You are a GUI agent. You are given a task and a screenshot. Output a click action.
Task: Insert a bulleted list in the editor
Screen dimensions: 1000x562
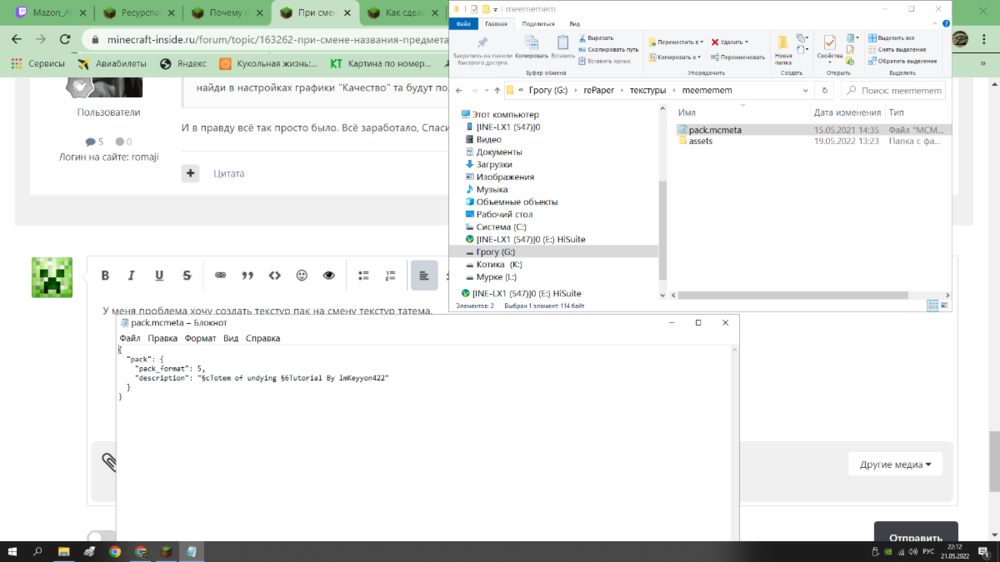click(364, 276)
